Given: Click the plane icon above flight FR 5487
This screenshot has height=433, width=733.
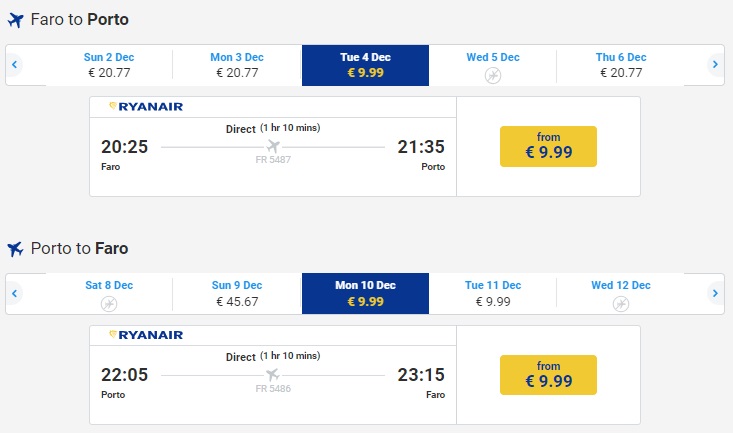Looking at the screenshot, I should [x=273, y=146].
